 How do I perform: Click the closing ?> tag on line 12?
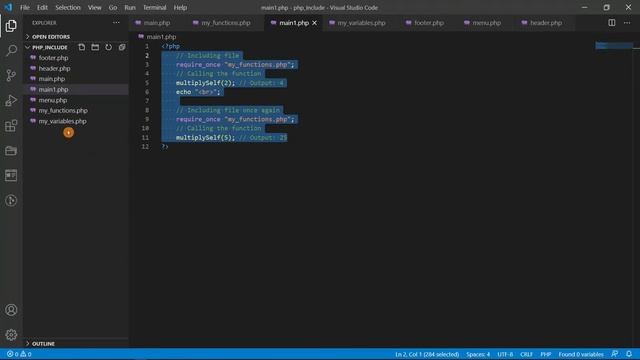(x=165, y=147)
